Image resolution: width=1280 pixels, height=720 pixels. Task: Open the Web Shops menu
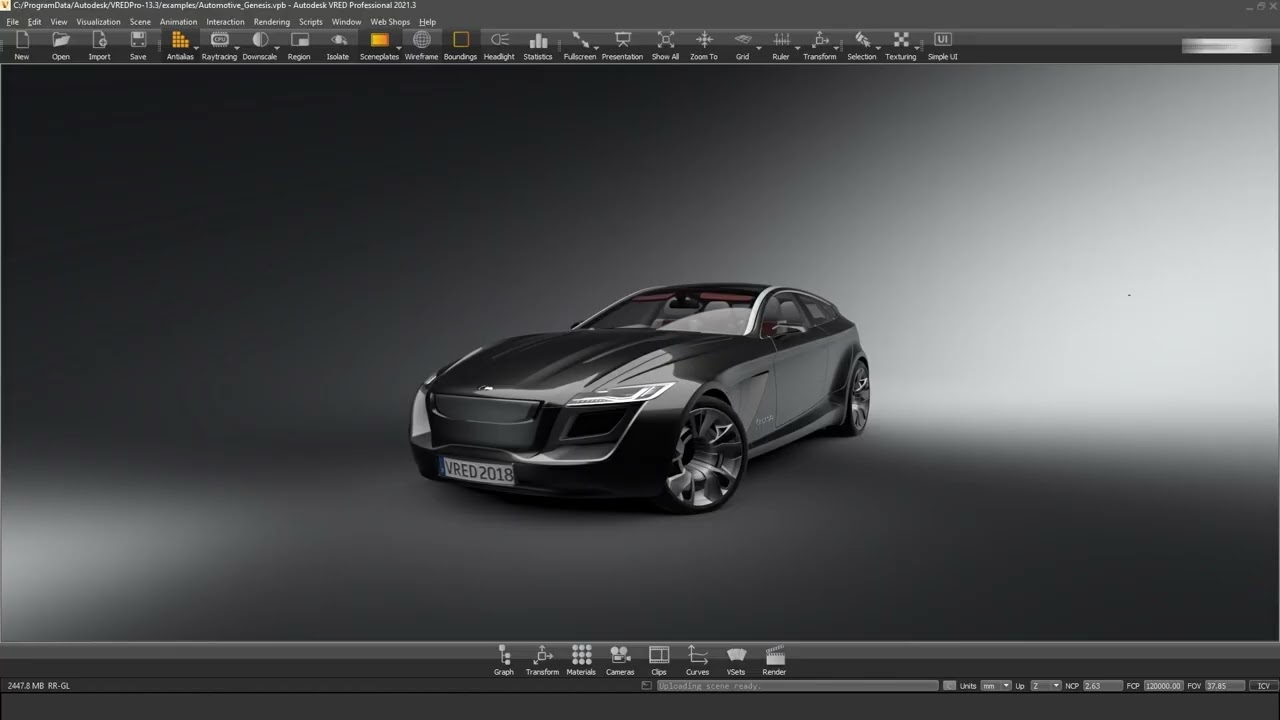coord(390,22)
